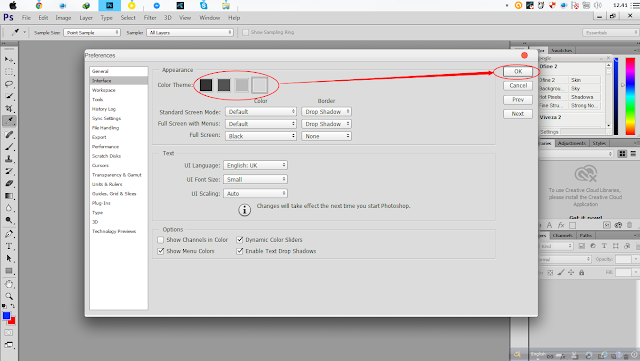
Task: Select the Rectangle shape tool
Action: 9,271
